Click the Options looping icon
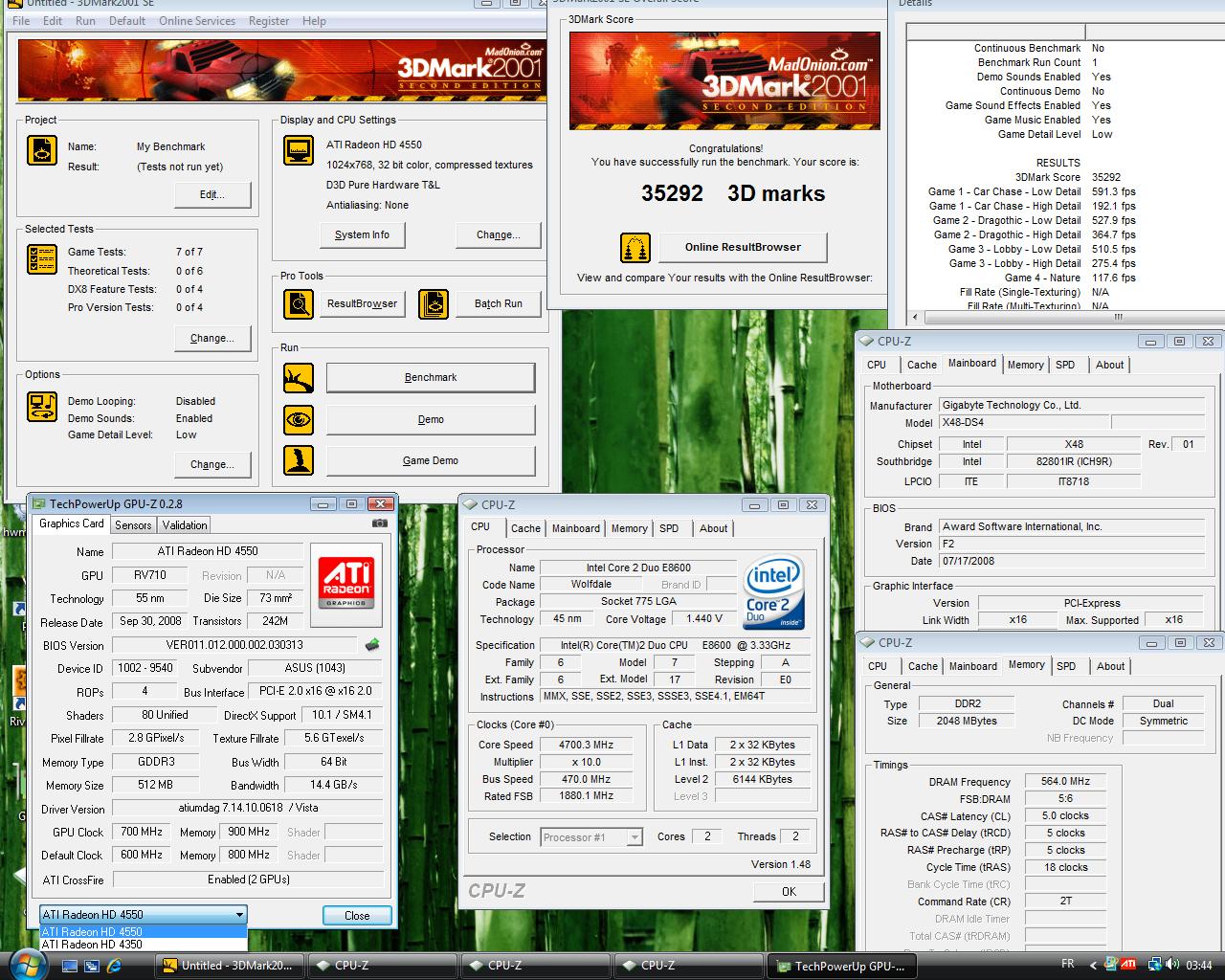This screenshot has height=980, width=1225. point(42,407)
